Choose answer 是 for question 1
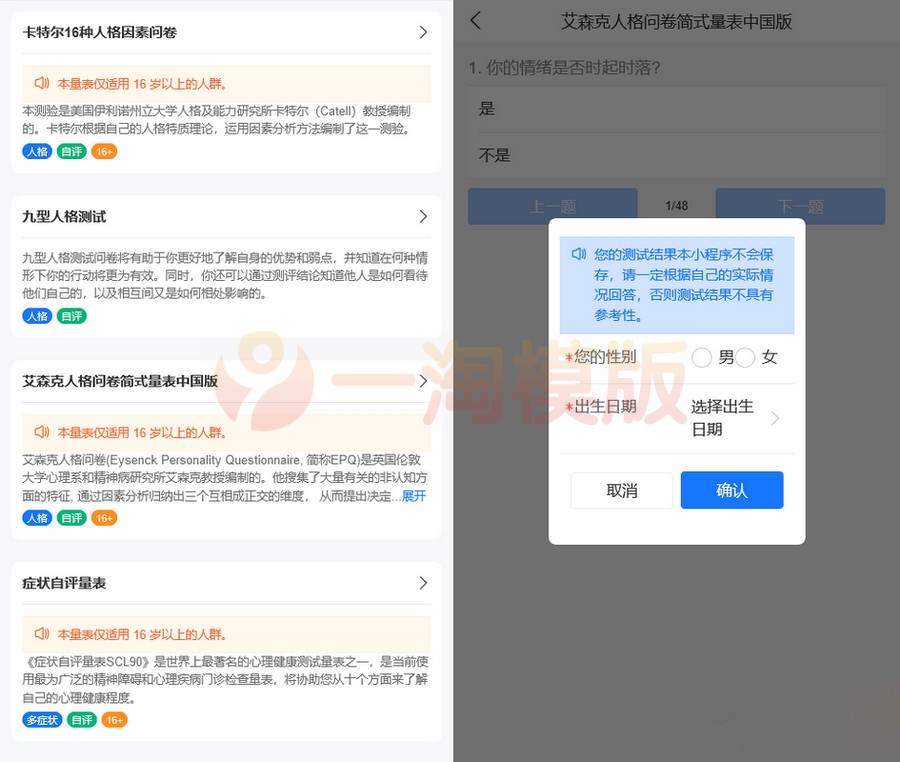900x762 pixels. 676,109
